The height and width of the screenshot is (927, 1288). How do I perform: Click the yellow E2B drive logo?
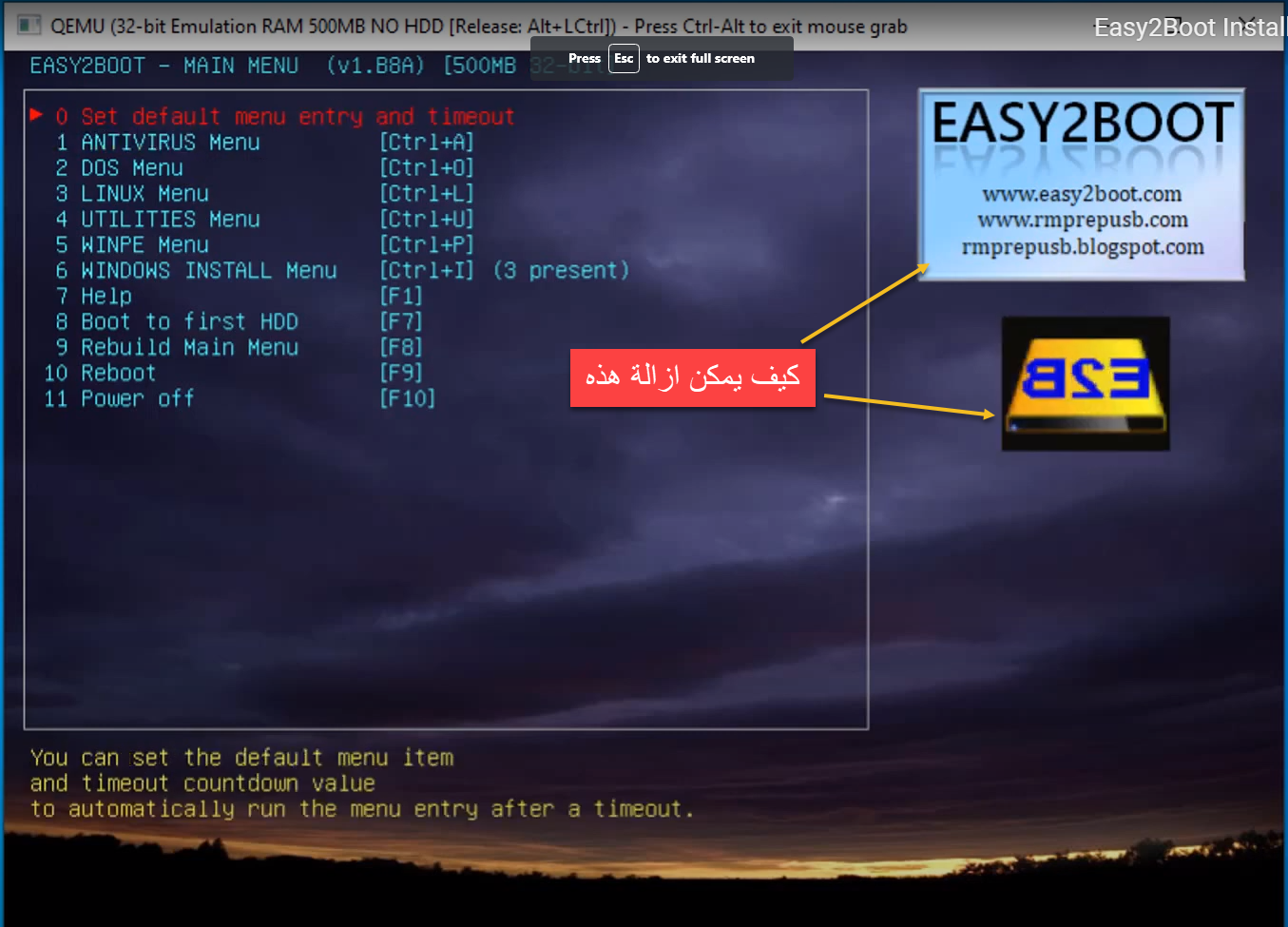tap(1086, 384)
